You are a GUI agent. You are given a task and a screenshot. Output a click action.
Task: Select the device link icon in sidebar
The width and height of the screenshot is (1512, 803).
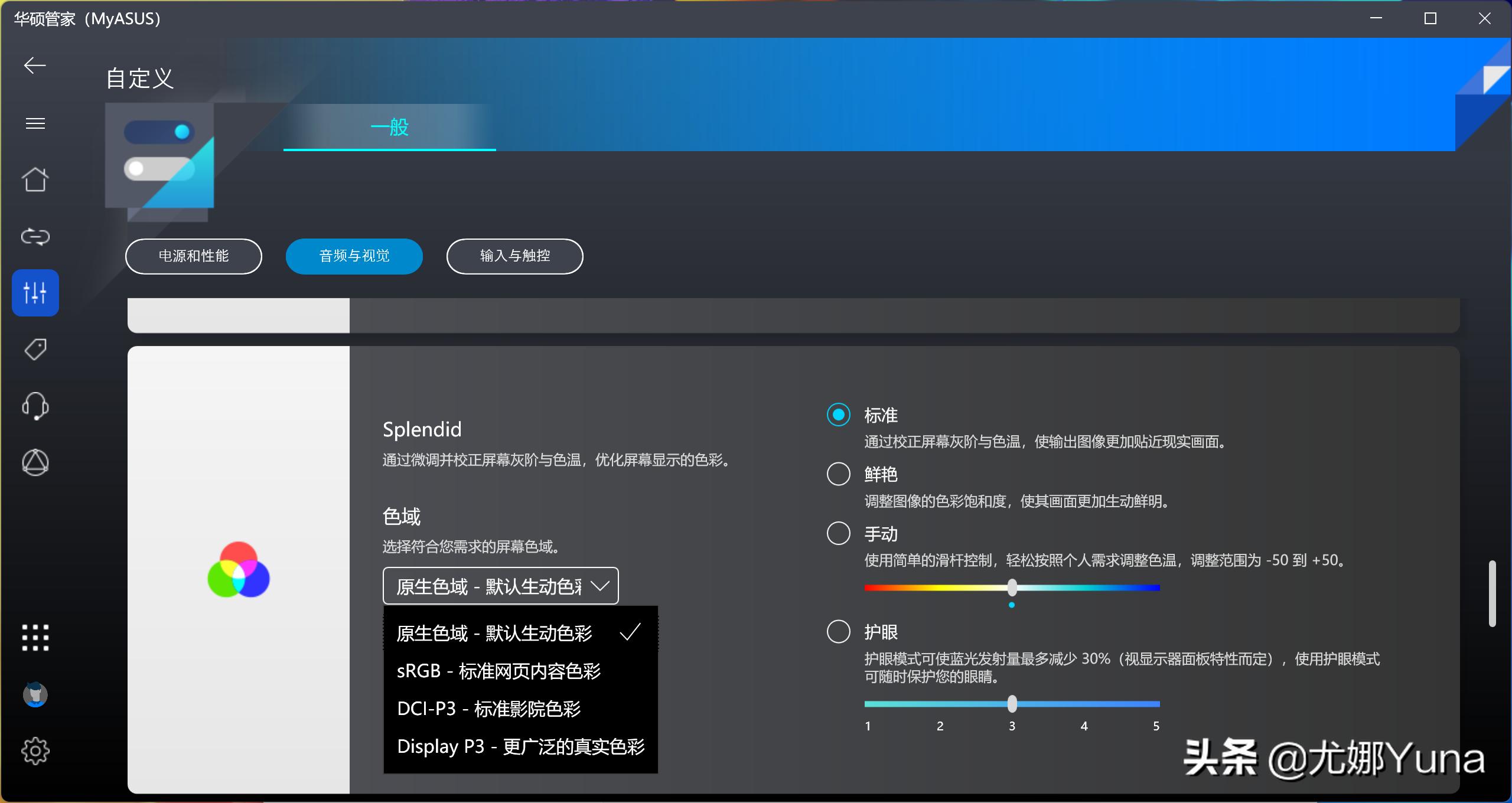point(35,236)
